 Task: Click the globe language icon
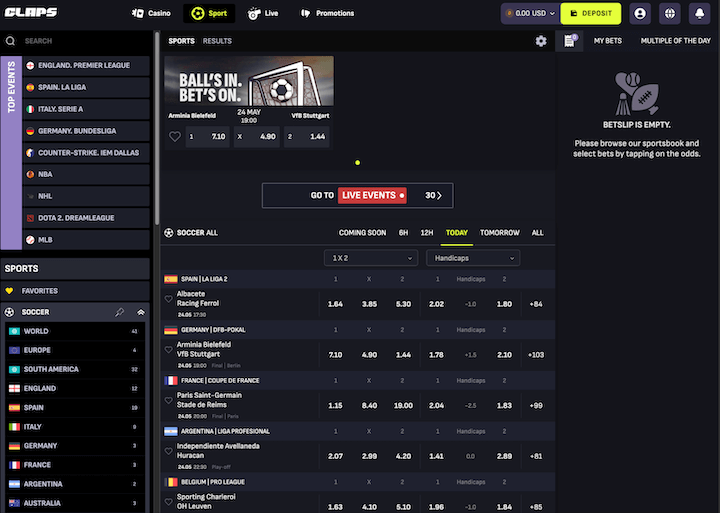(670, 13)
